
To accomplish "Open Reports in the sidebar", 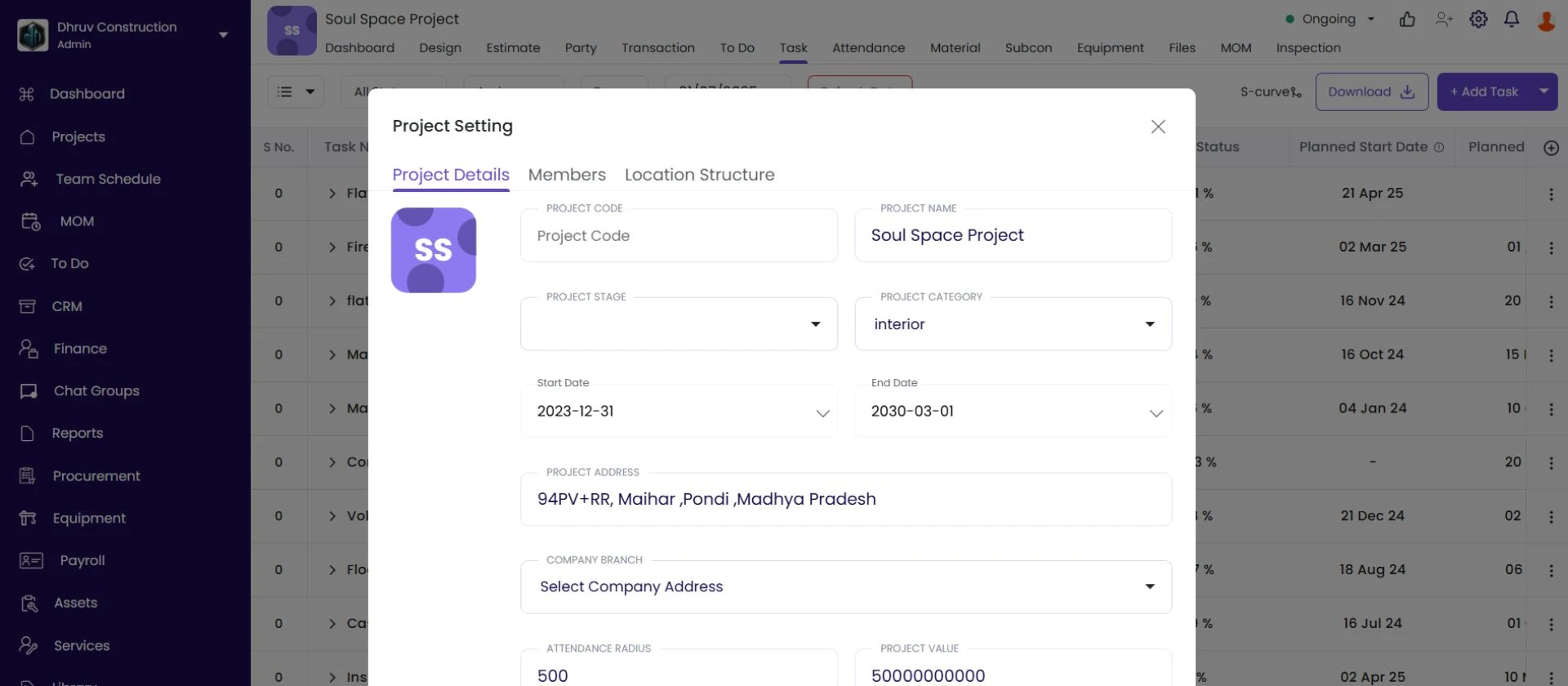I will [77, 434].
